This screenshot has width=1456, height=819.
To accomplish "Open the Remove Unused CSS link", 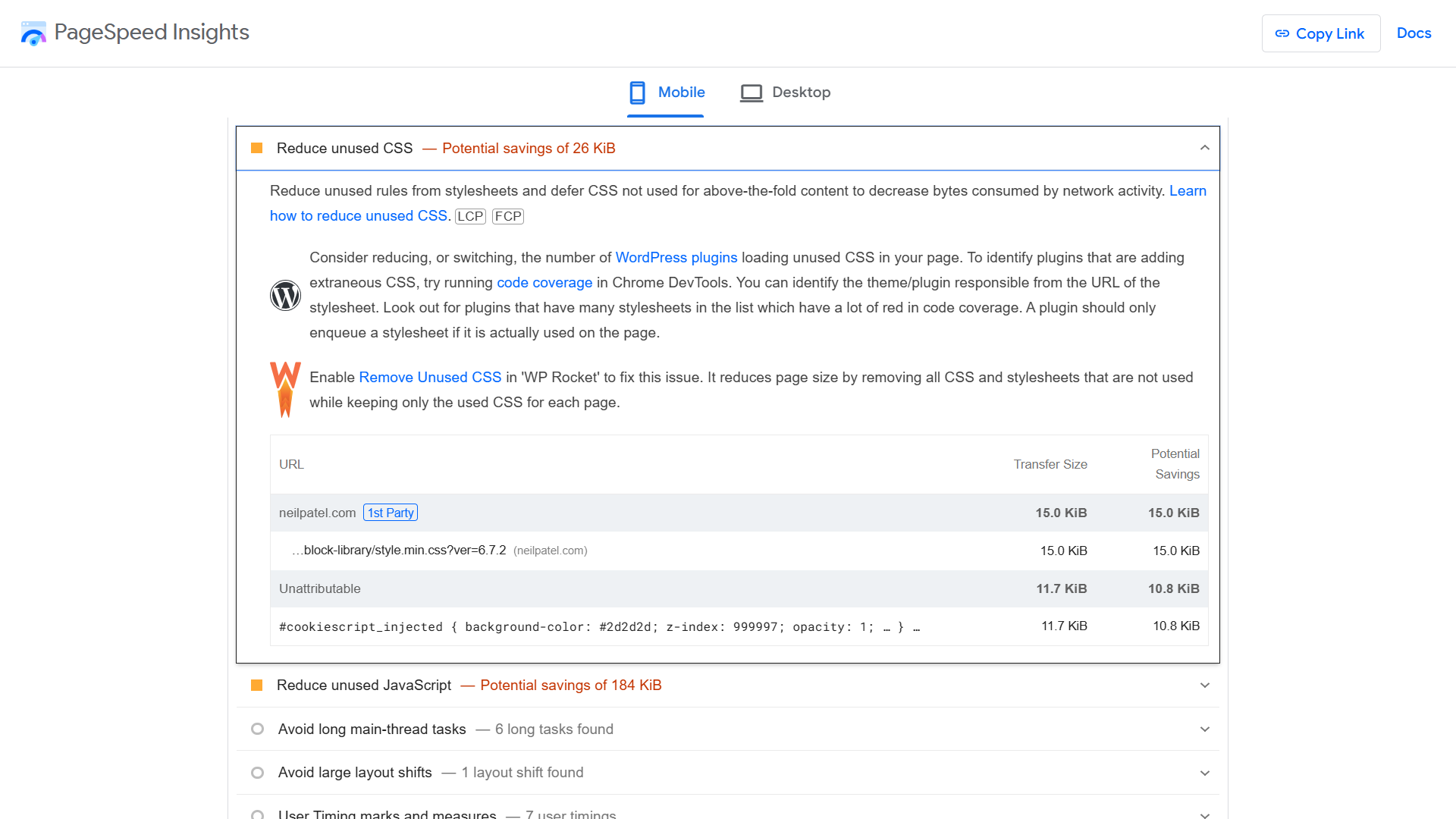I will coord(430,378).
